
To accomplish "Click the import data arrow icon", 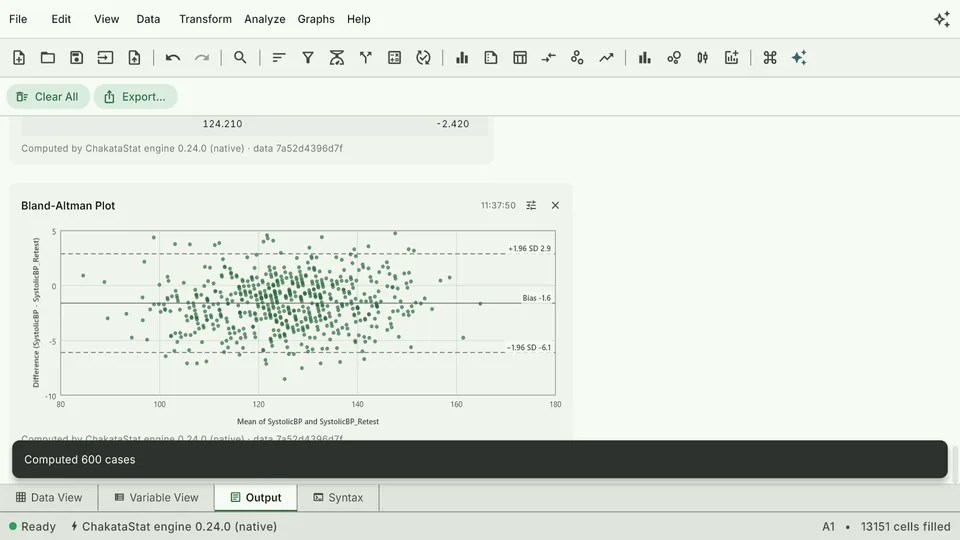I will (105, 58).
